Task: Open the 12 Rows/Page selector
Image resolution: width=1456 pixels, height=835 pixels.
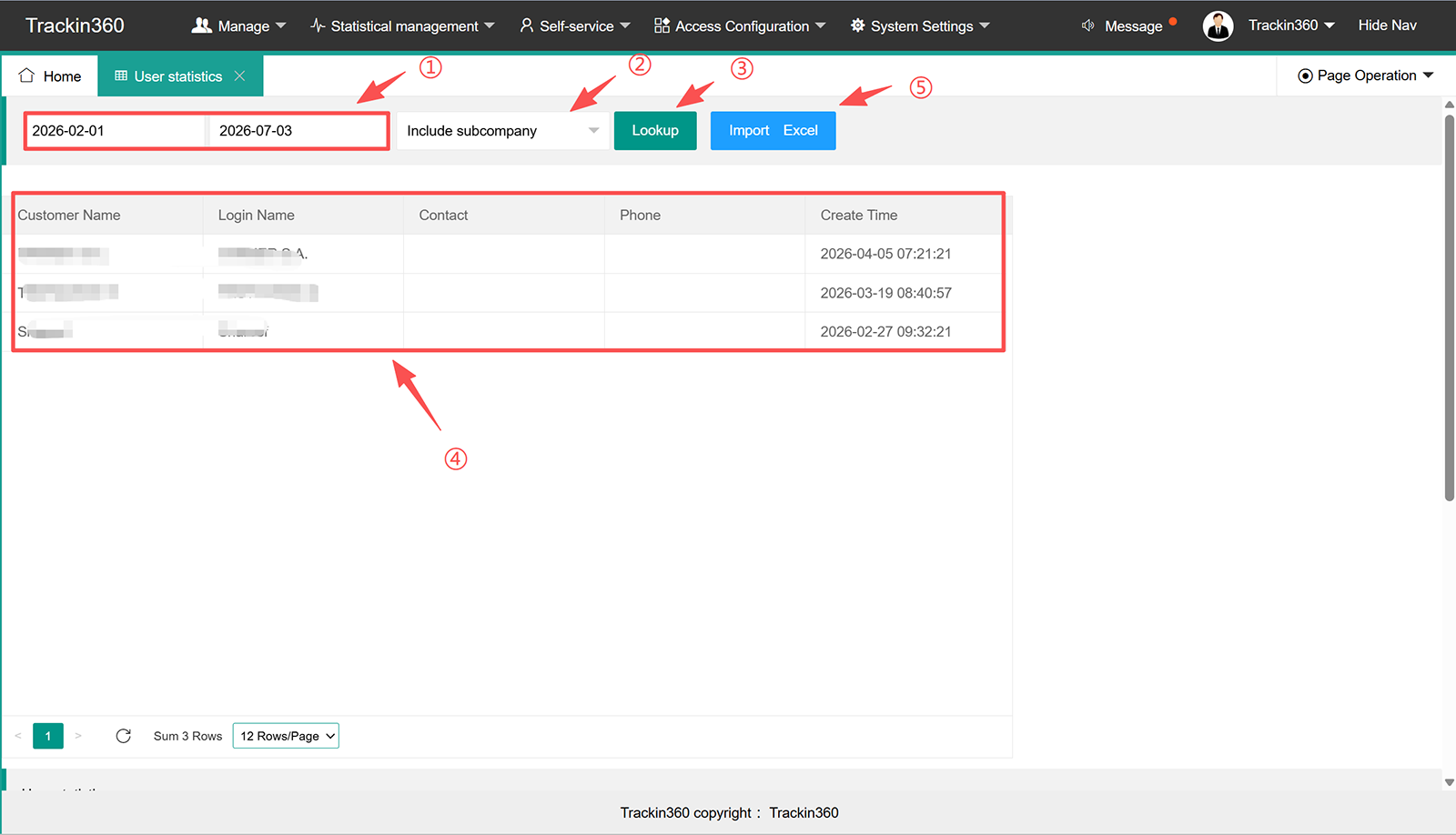Action: tap(286, 736)
